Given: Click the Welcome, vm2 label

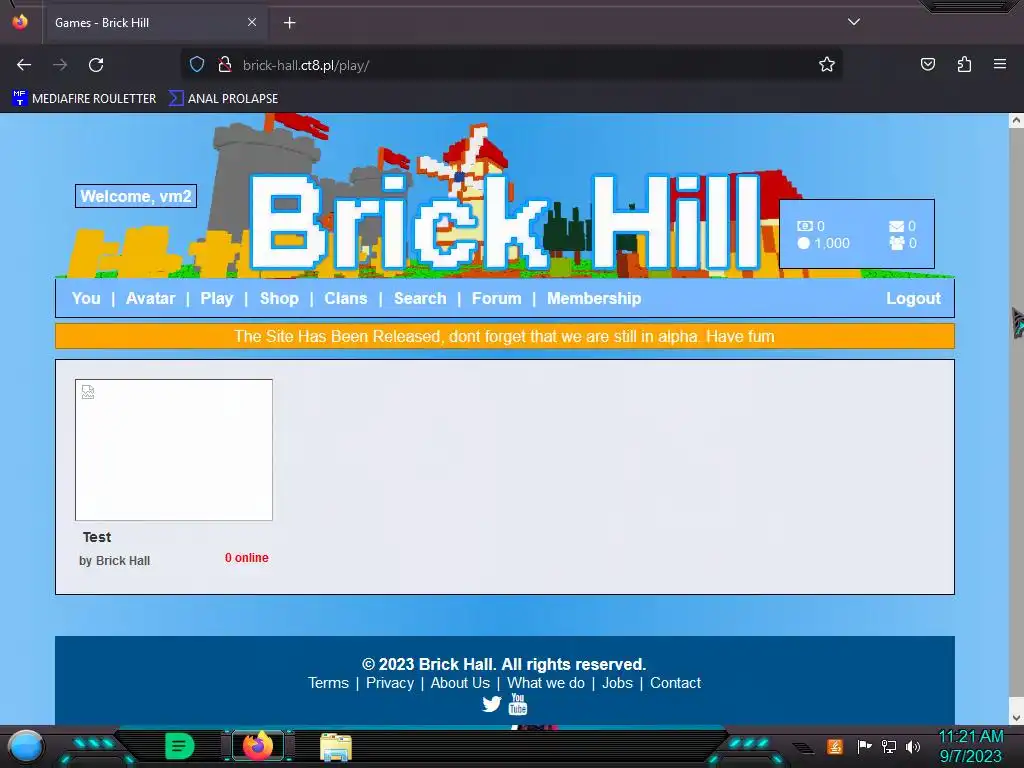Looking at the screenshot, I should click(x=136, y=196).
